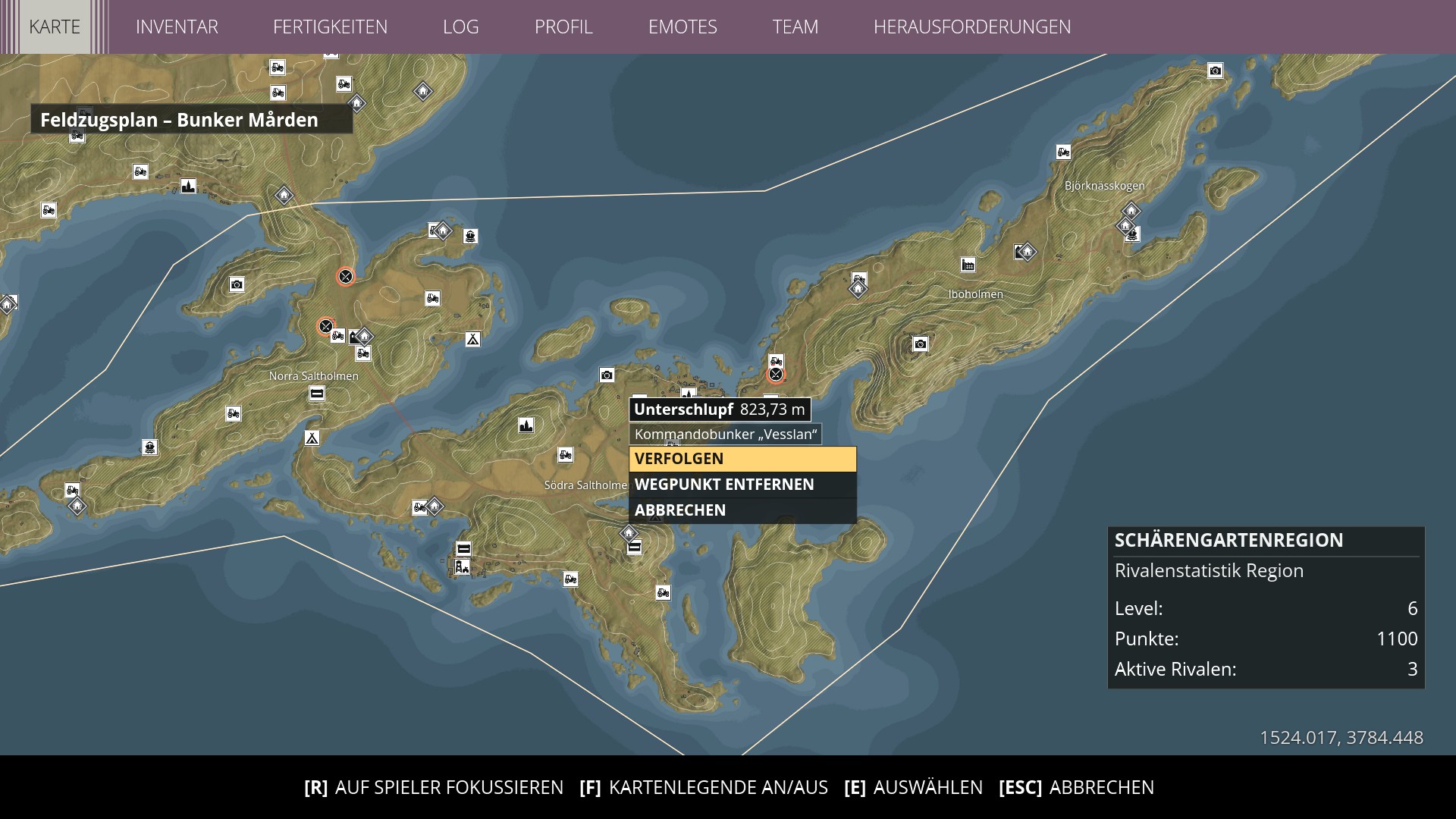1456x819 pixels.
Task: Click [F] KARTENLEGENDE AN/AUS
Action: point(704,787)
